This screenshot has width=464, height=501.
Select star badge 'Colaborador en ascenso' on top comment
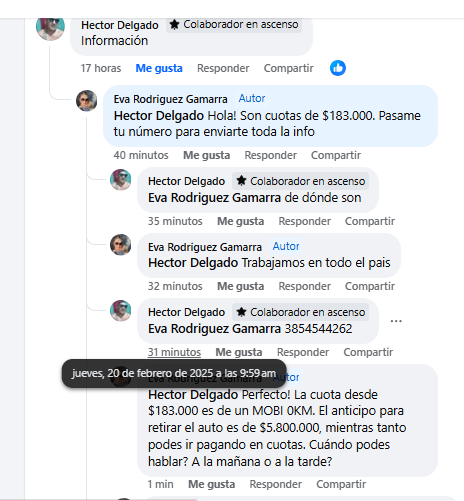tap(234, 25)
